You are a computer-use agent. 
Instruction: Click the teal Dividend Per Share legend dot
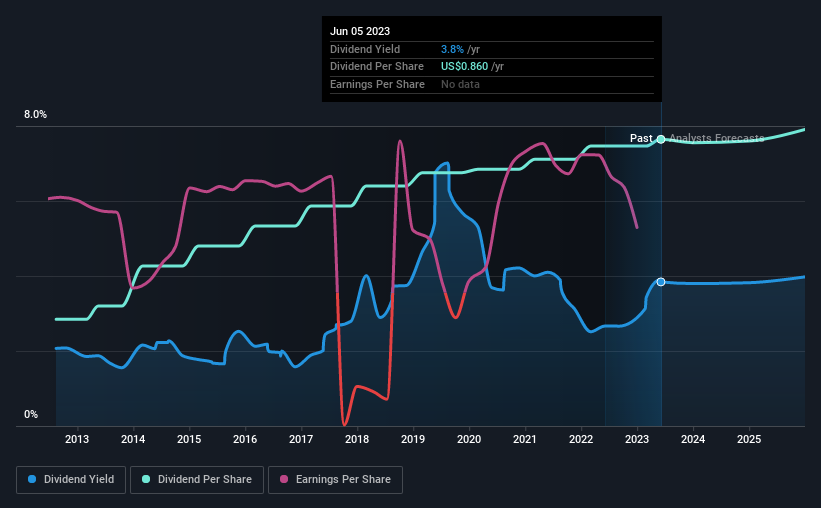tap(146, 479)
